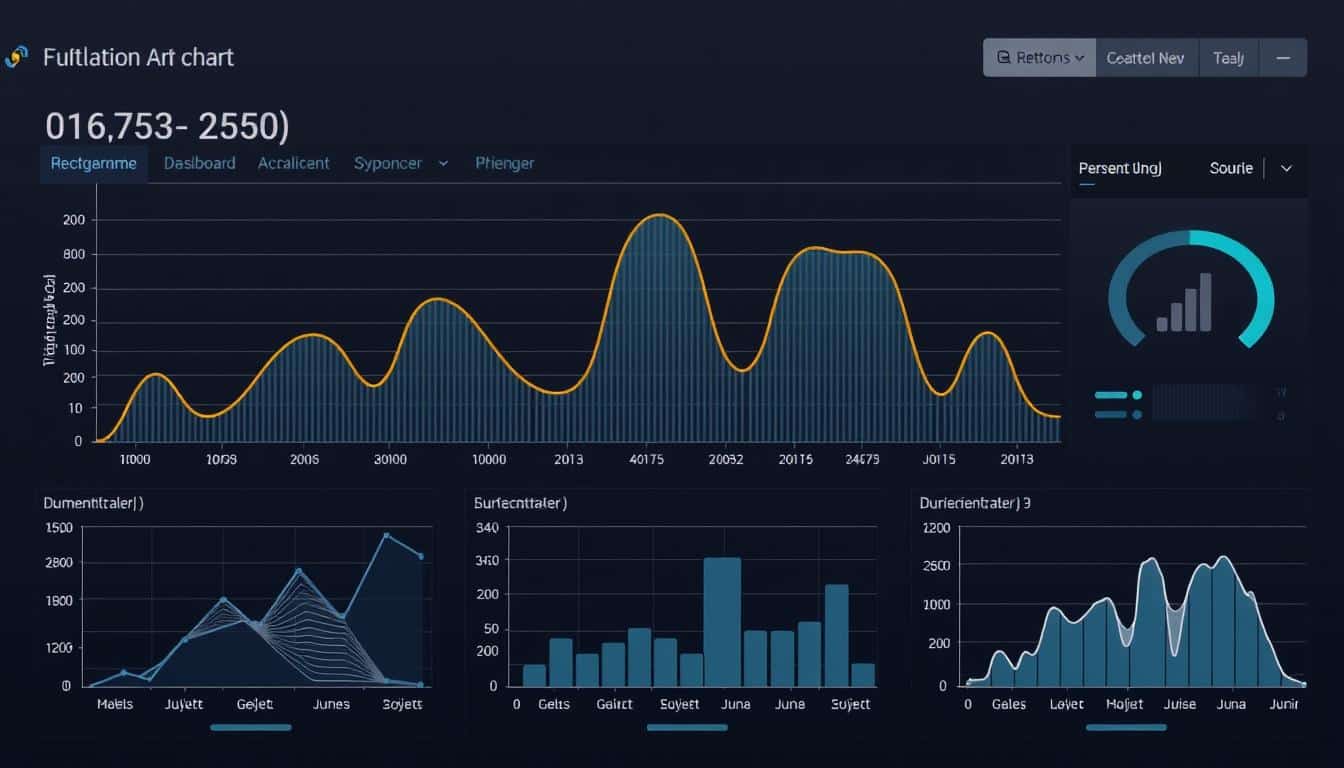Screen dimensions: 1344x768
Task: Click the scrollbar under the Duriecientaler chart
Action: (x=1126, y=727)
